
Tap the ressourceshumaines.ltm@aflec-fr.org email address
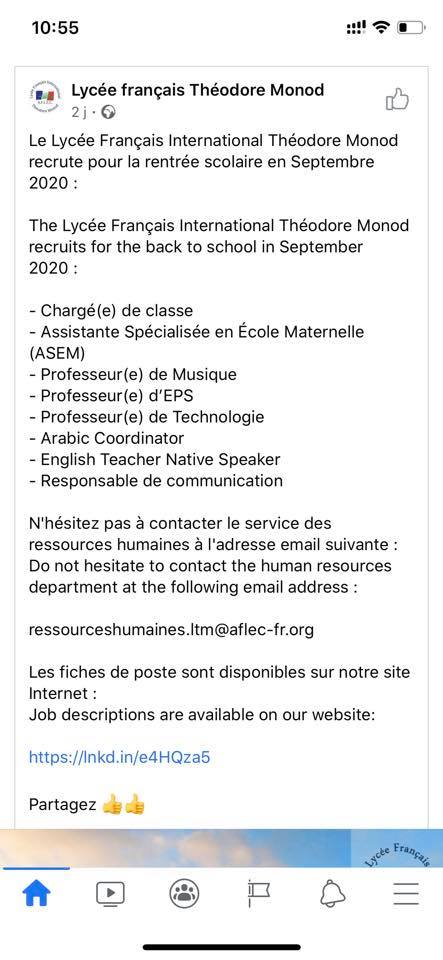(171, 630)
